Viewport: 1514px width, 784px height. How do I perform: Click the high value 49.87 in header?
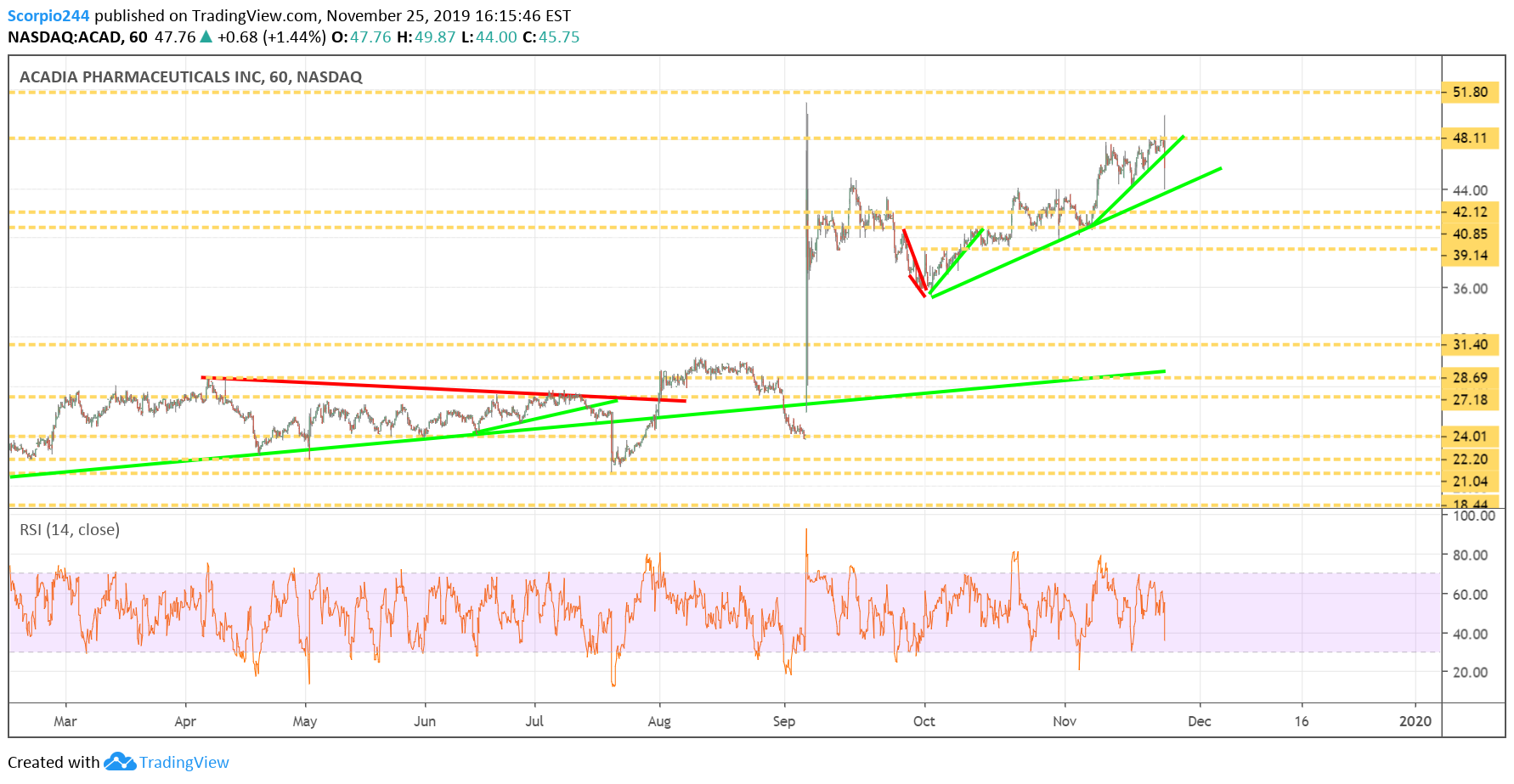(435, 37)
